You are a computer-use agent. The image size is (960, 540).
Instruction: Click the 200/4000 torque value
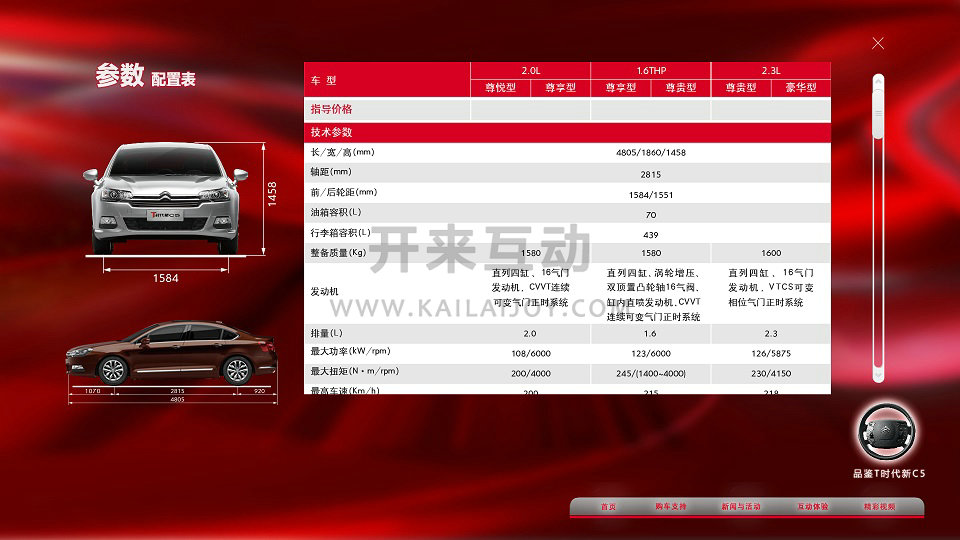pyautogui.click(x=531, y=373)
